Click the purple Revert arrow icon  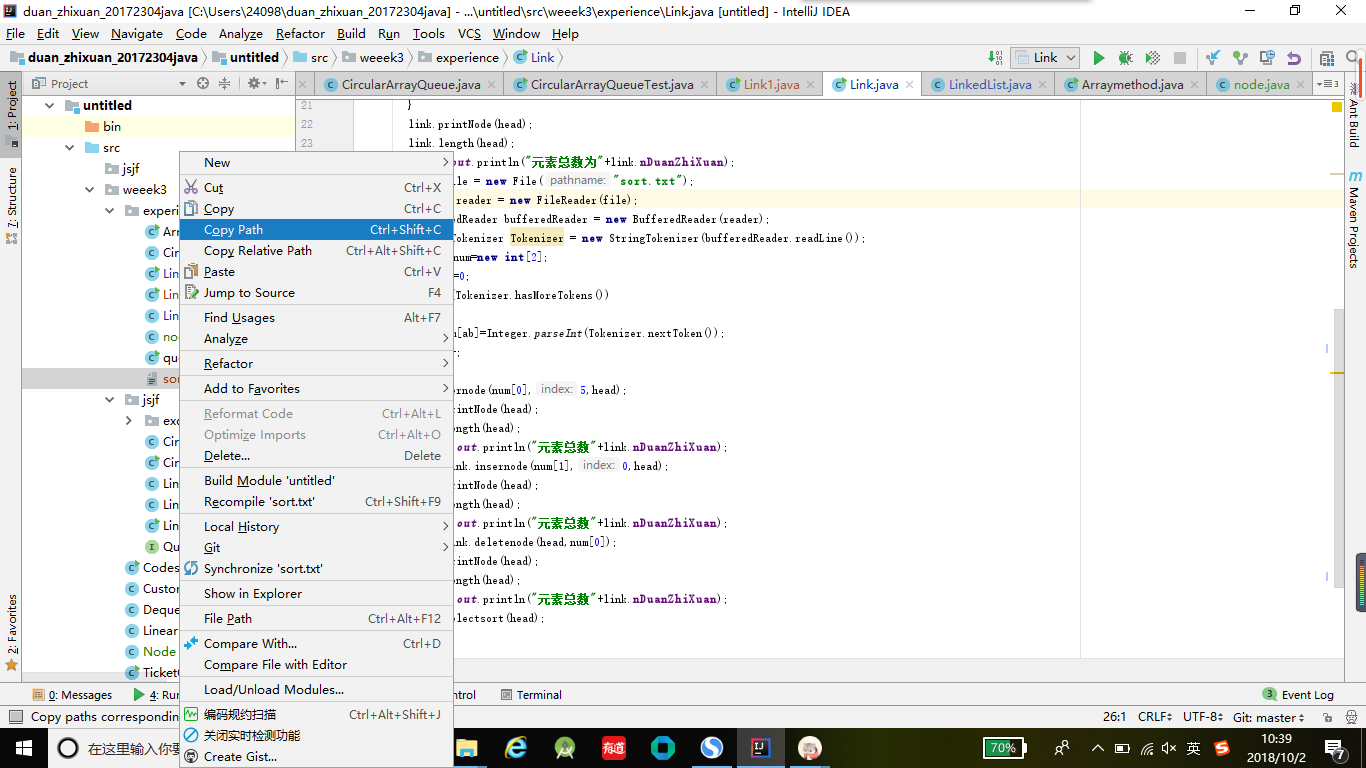click(x=1294, y=58)
